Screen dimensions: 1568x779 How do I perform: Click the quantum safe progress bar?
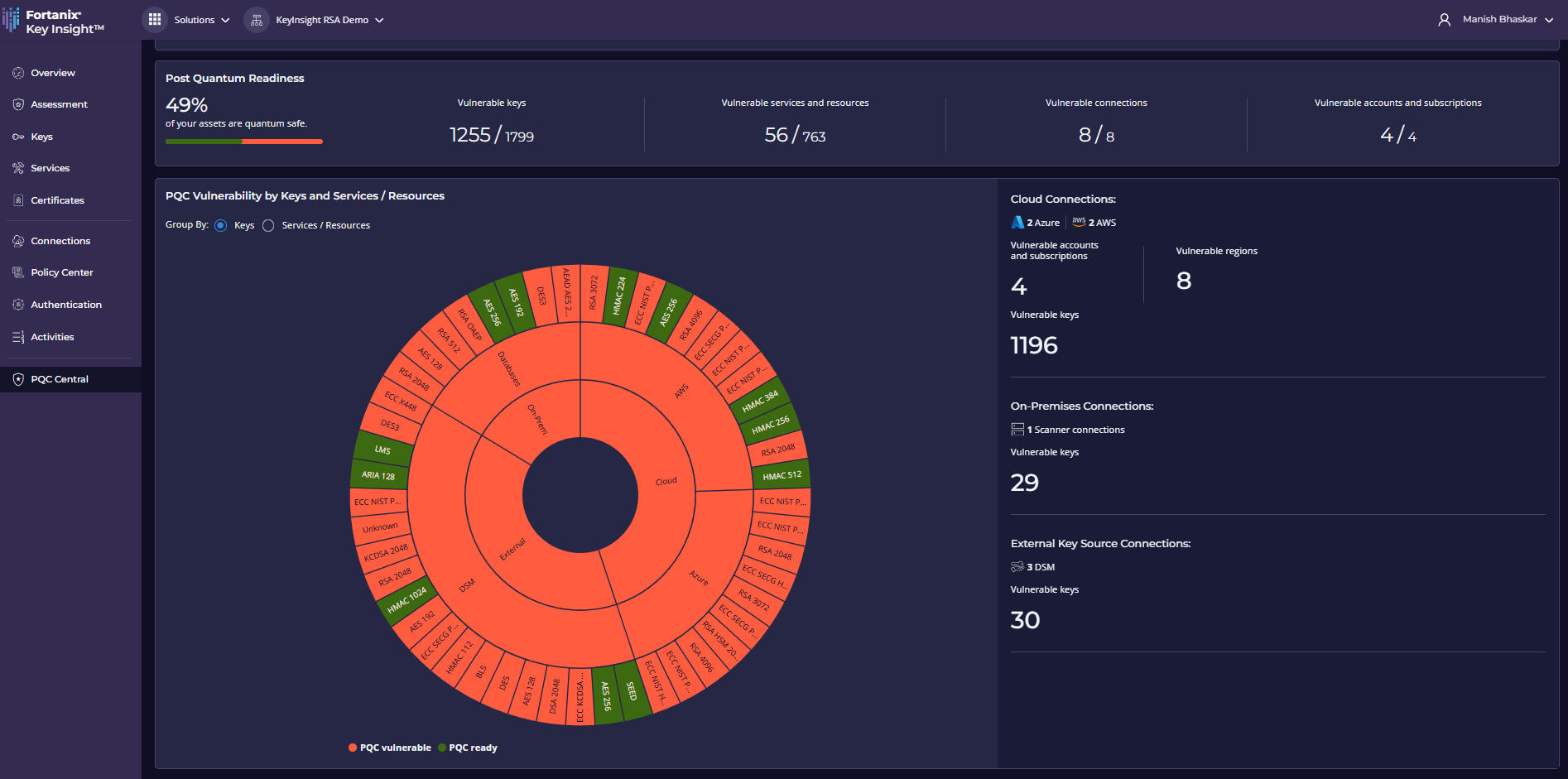tap(243, 142)
